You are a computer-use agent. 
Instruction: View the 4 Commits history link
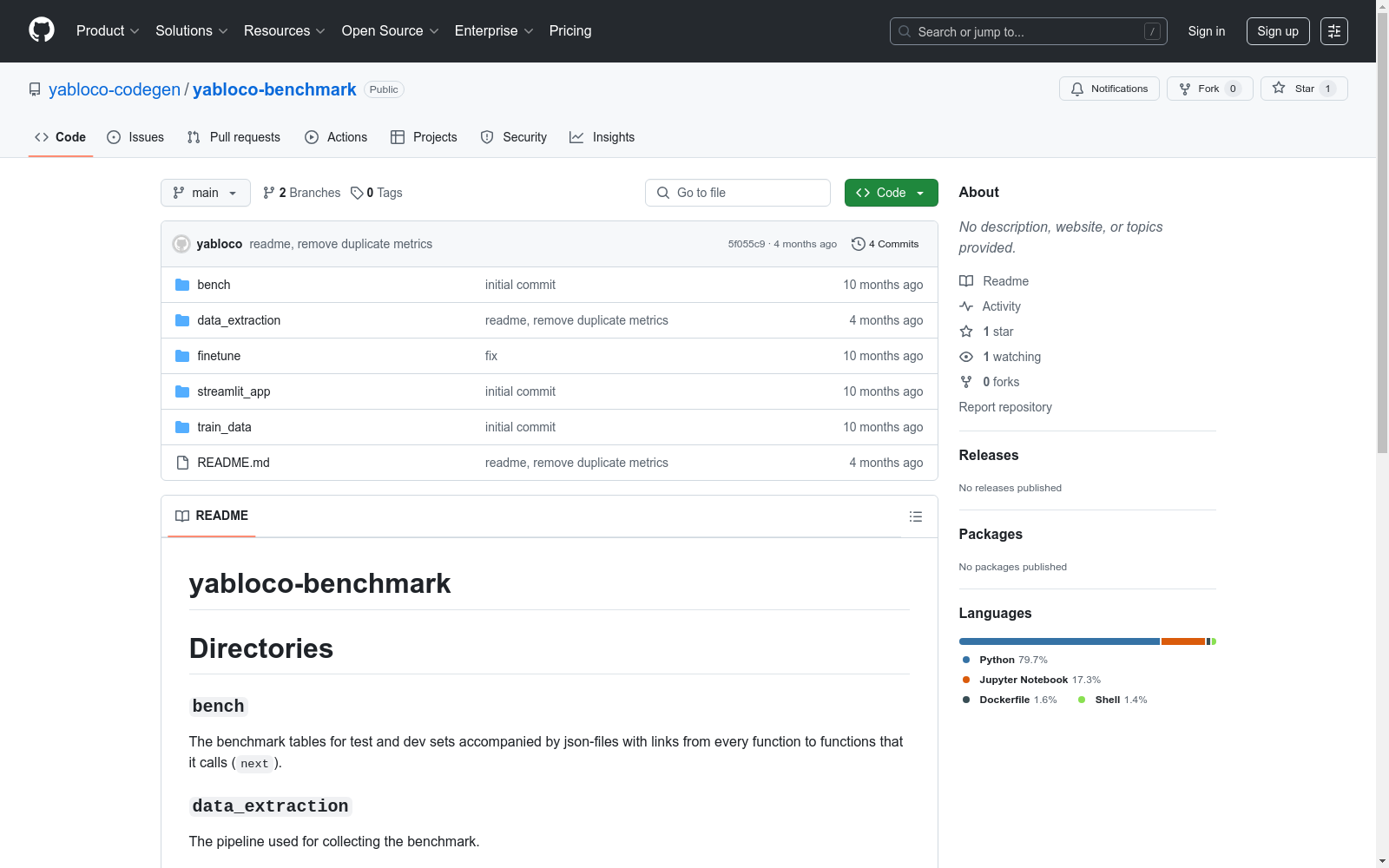point(885,244)
